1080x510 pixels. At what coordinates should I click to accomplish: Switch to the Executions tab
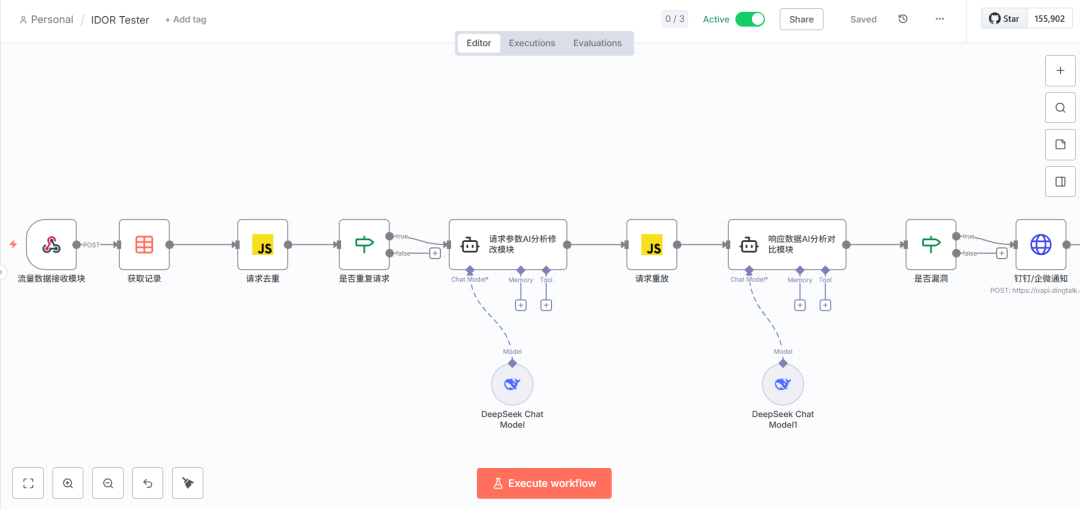[x=532, y=43]
